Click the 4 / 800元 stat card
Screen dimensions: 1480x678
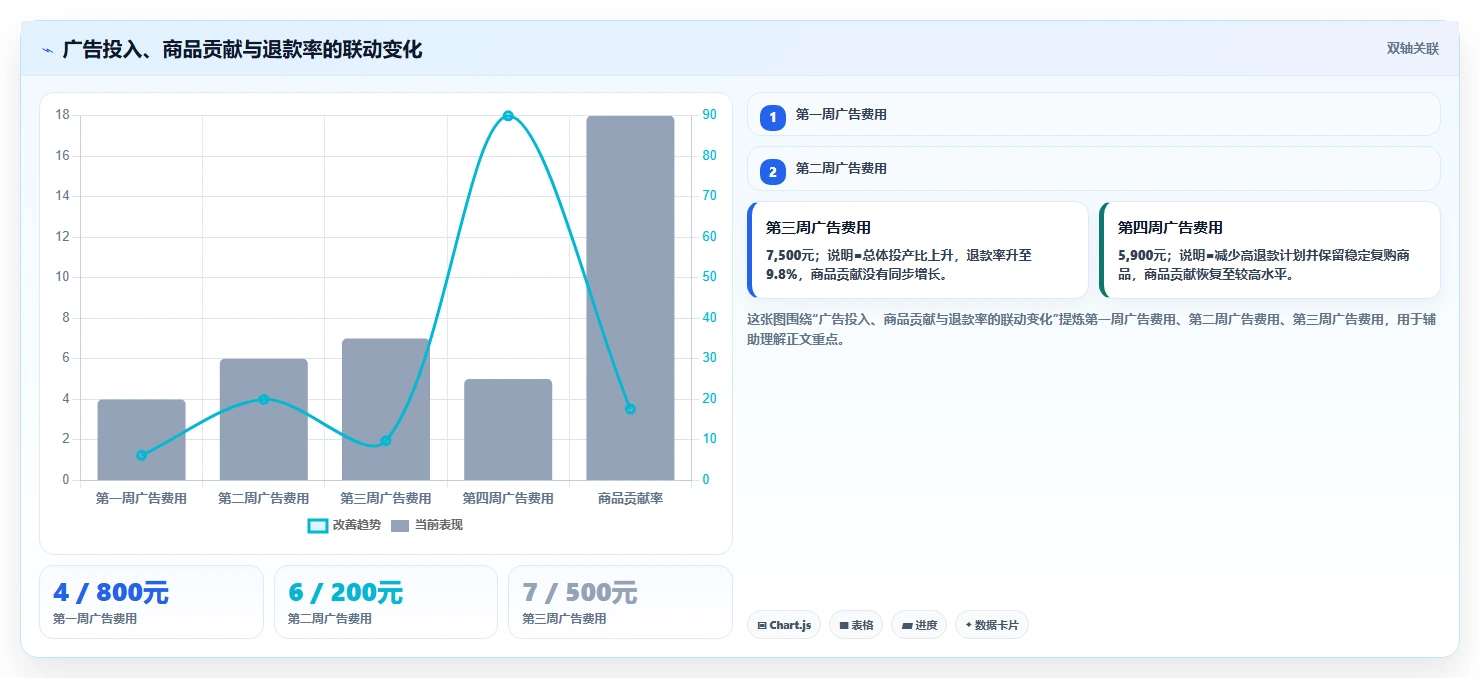click(x=151, y=602)
